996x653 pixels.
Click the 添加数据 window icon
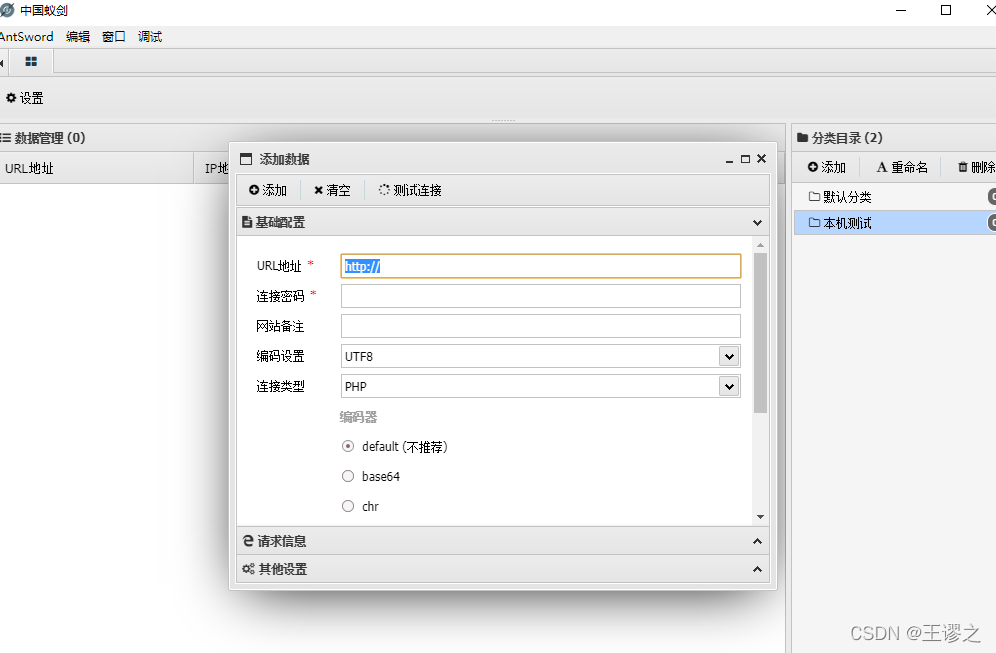pos(246,159)
